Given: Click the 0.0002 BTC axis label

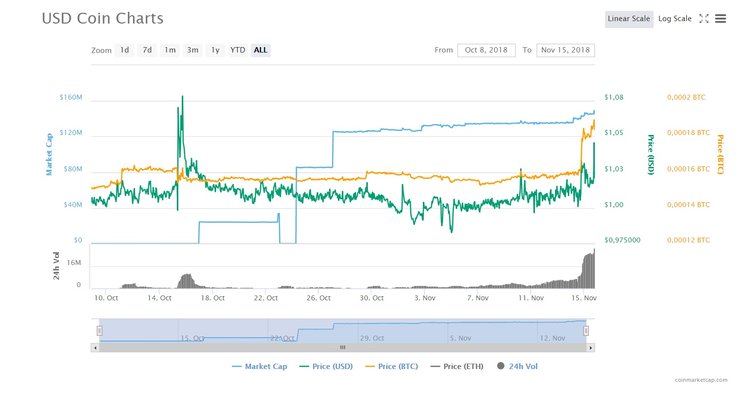Looking at the screenshot, I should [686, 97].
